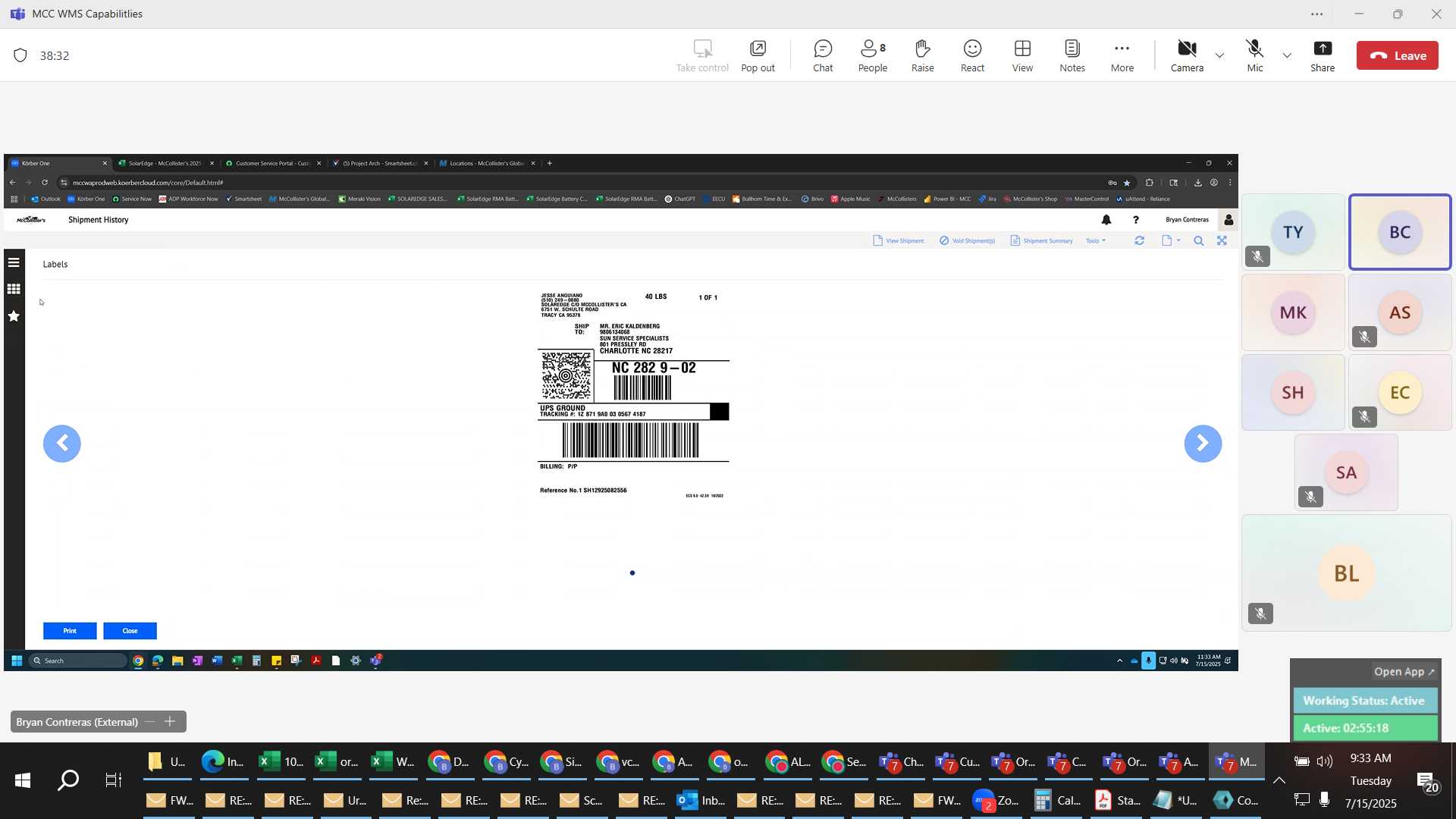Viewport: 1456px width, 819px height.
Task: Share your screen via Share button
Action: (x=1323, y=56)
